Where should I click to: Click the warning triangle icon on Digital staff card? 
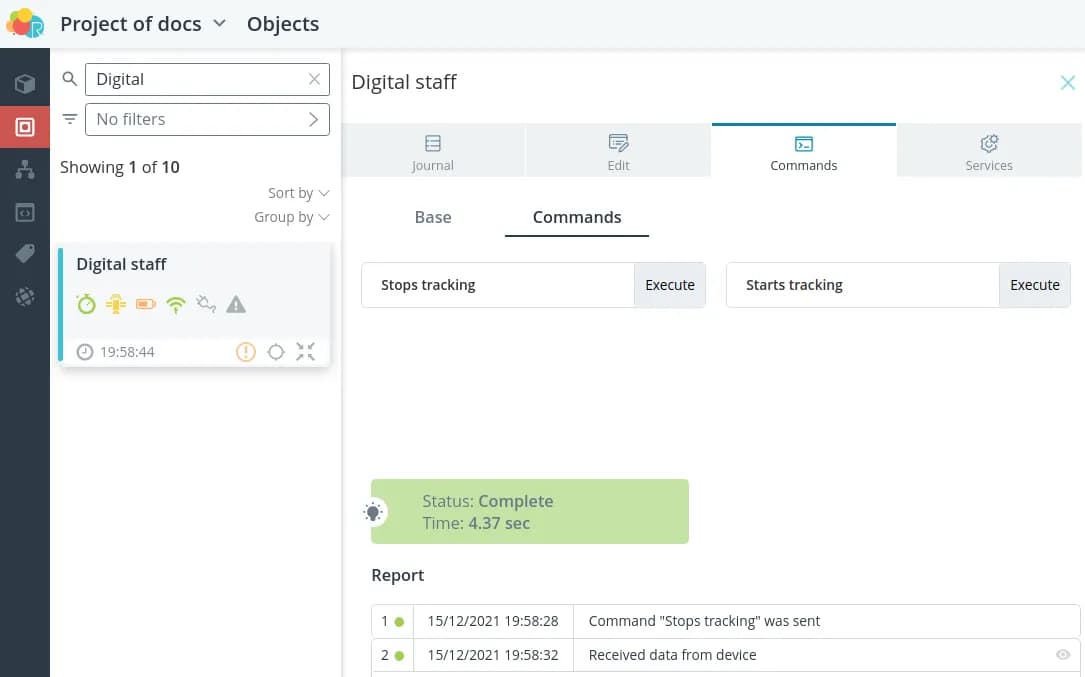(x=236, y=304)
